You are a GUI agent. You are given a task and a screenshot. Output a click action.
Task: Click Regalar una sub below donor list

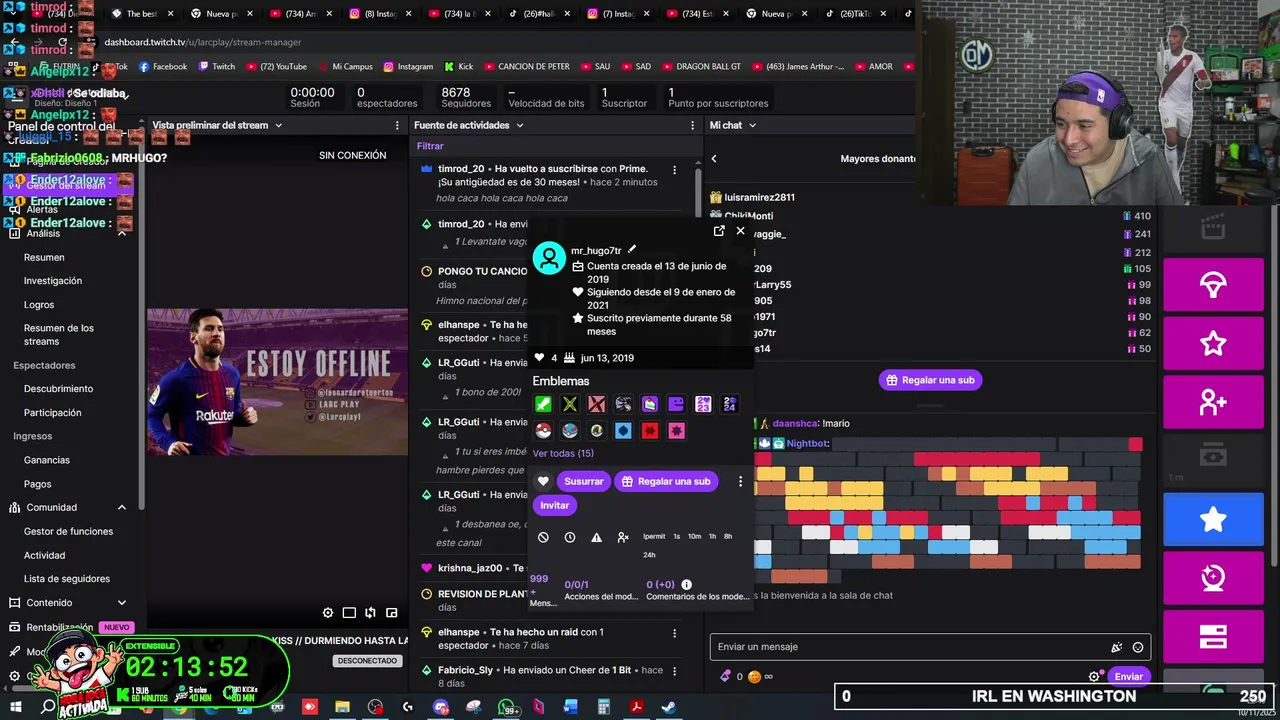(x=929, y=380)
